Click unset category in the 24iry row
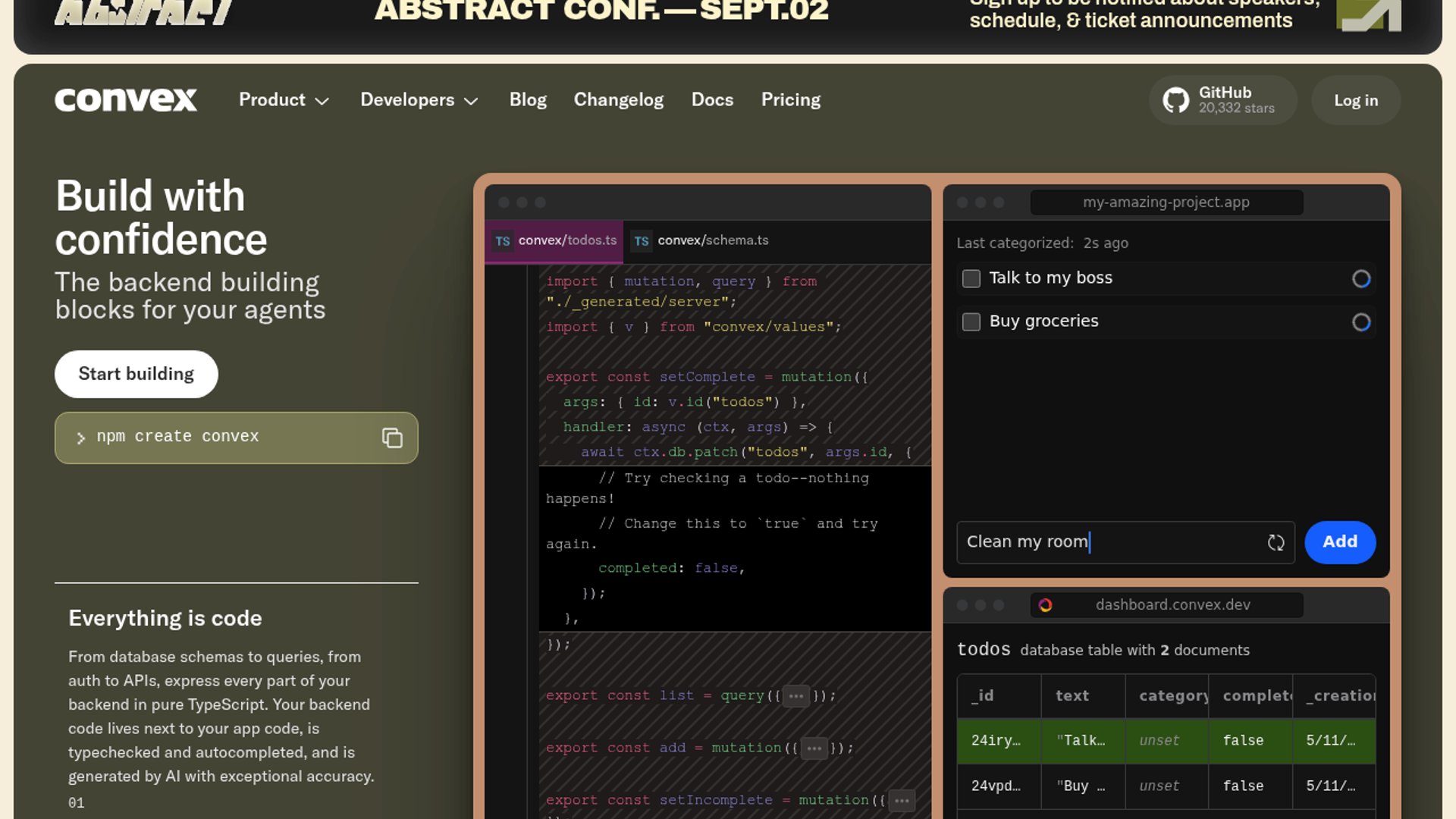1456x819 pixels. click(x=1166, y=741)
